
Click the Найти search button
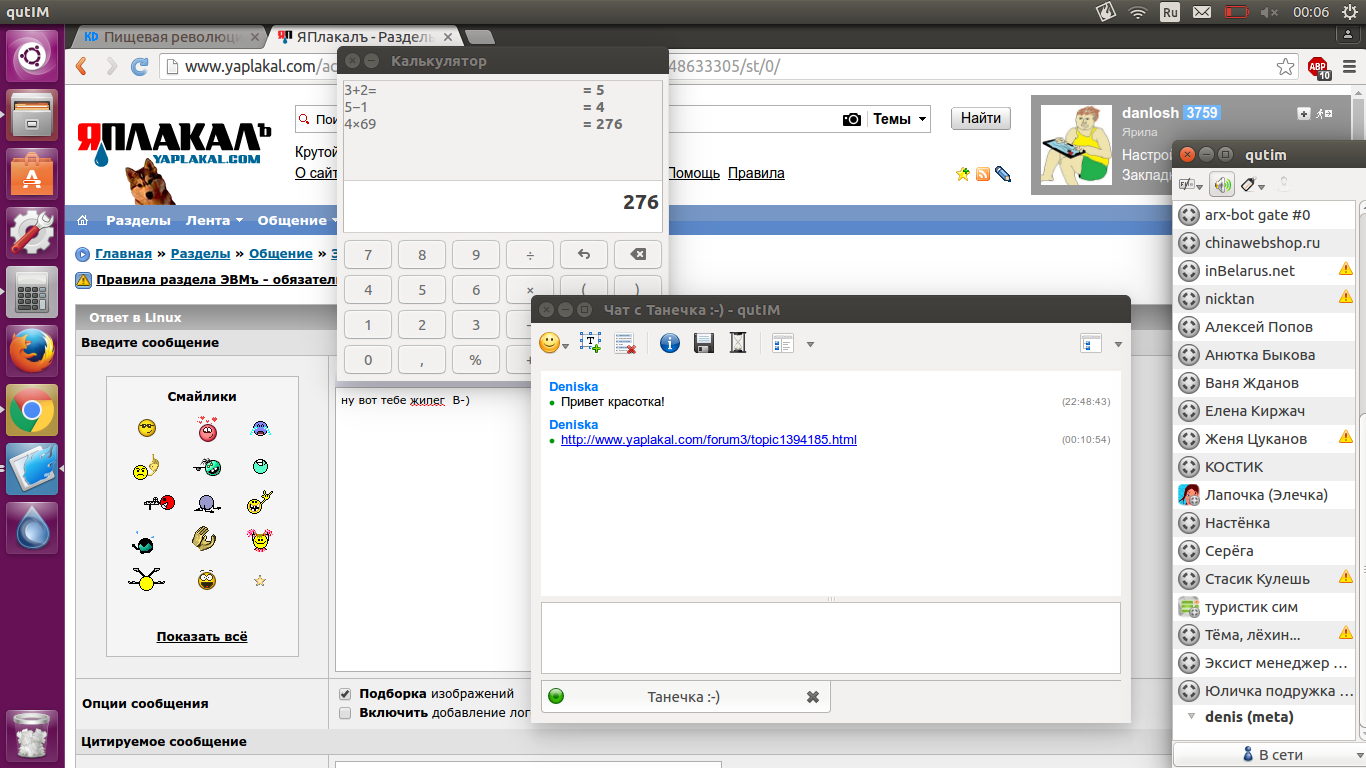(x=981, y=118)
